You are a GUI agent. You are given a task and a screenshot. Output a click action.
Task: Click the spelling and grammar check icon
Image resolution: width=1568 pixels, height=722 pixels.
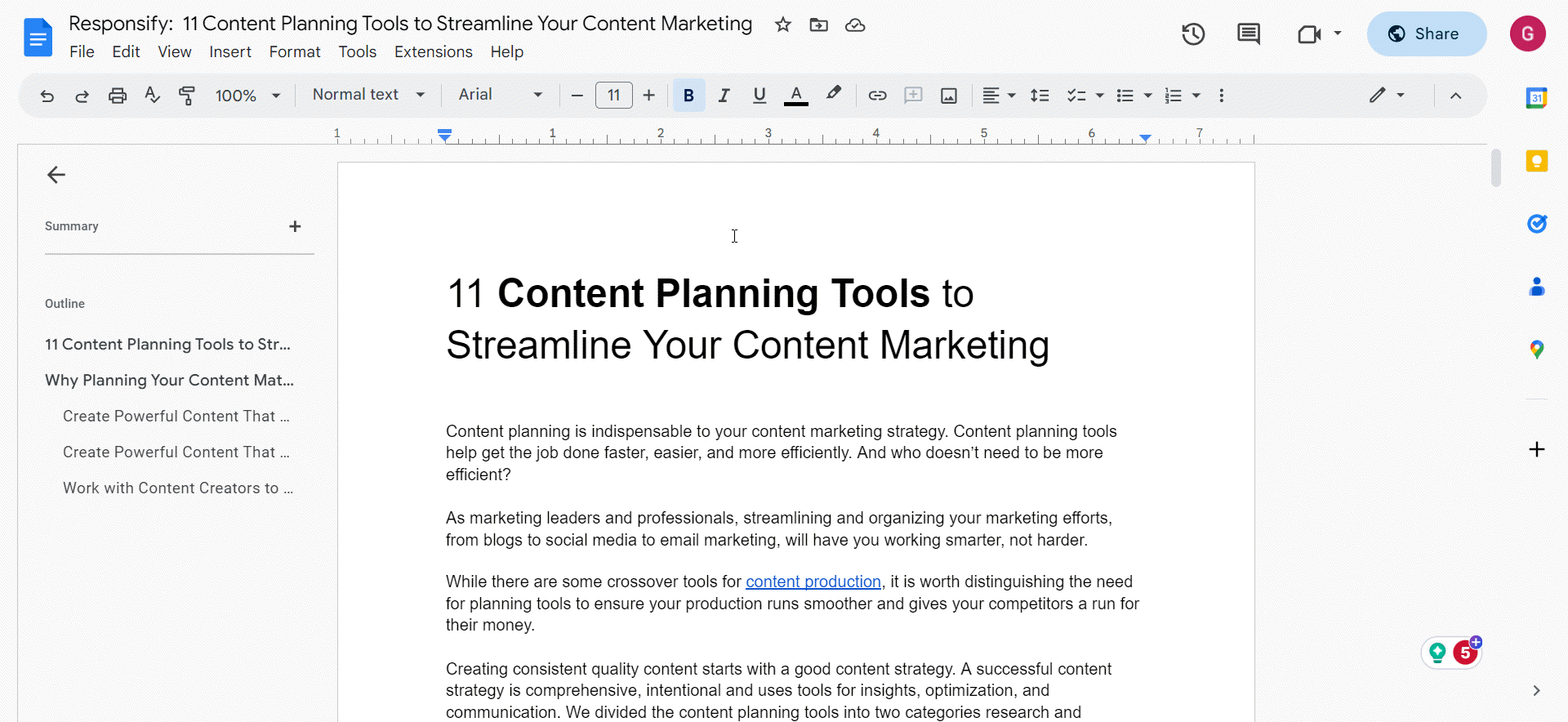click(x=152, y=96)
